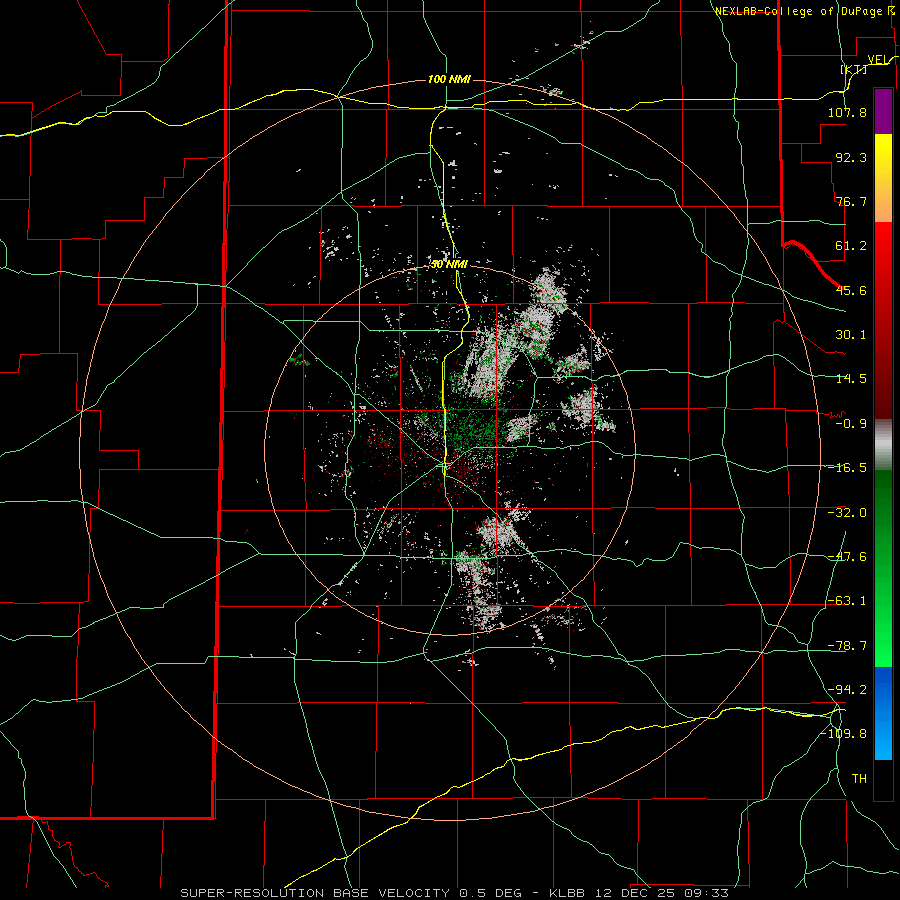This screenshot has width=900, height=900.
Task: Pick the purple segment of velocity scale
Action: click(x=883, y=111)
